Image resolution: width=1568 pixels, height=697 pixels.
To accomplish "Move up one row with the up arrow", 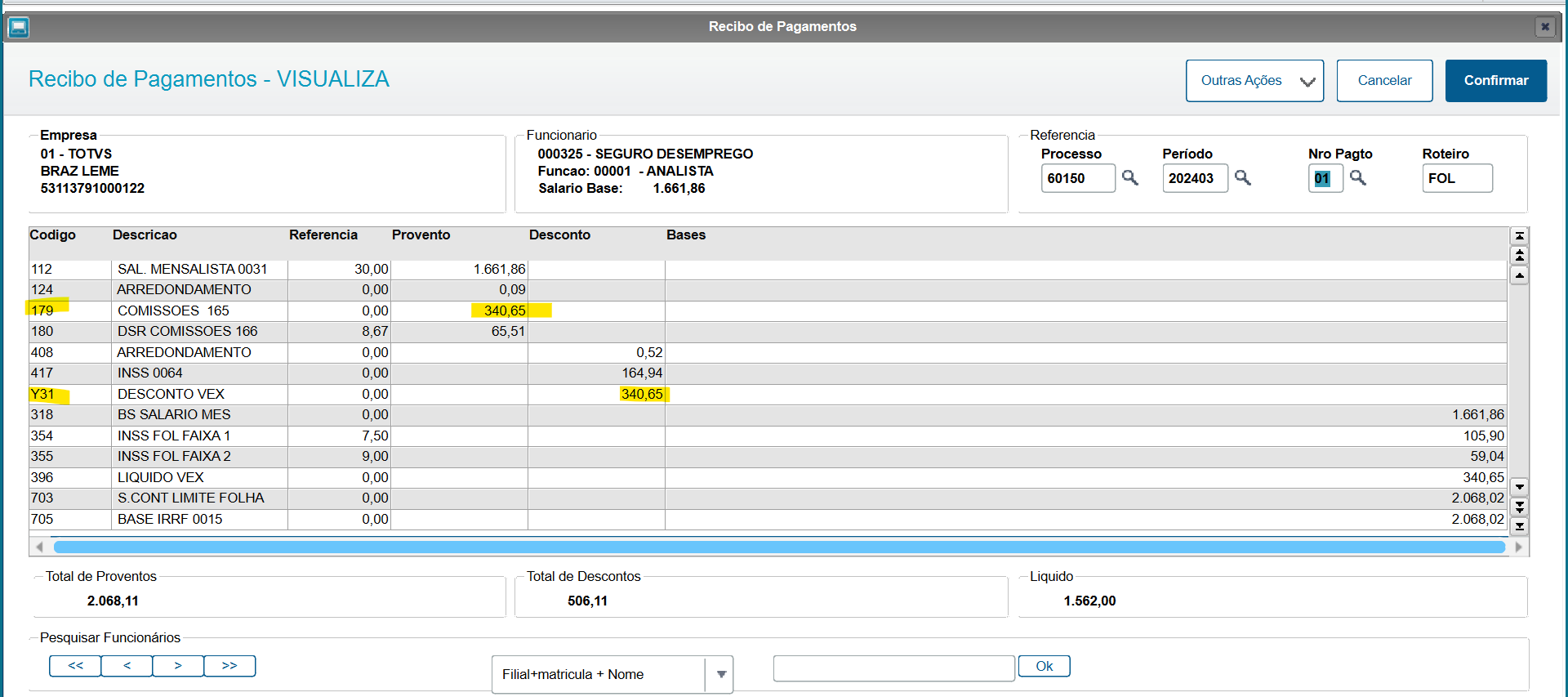I will pyautogui.click(x=1519, y=275).
